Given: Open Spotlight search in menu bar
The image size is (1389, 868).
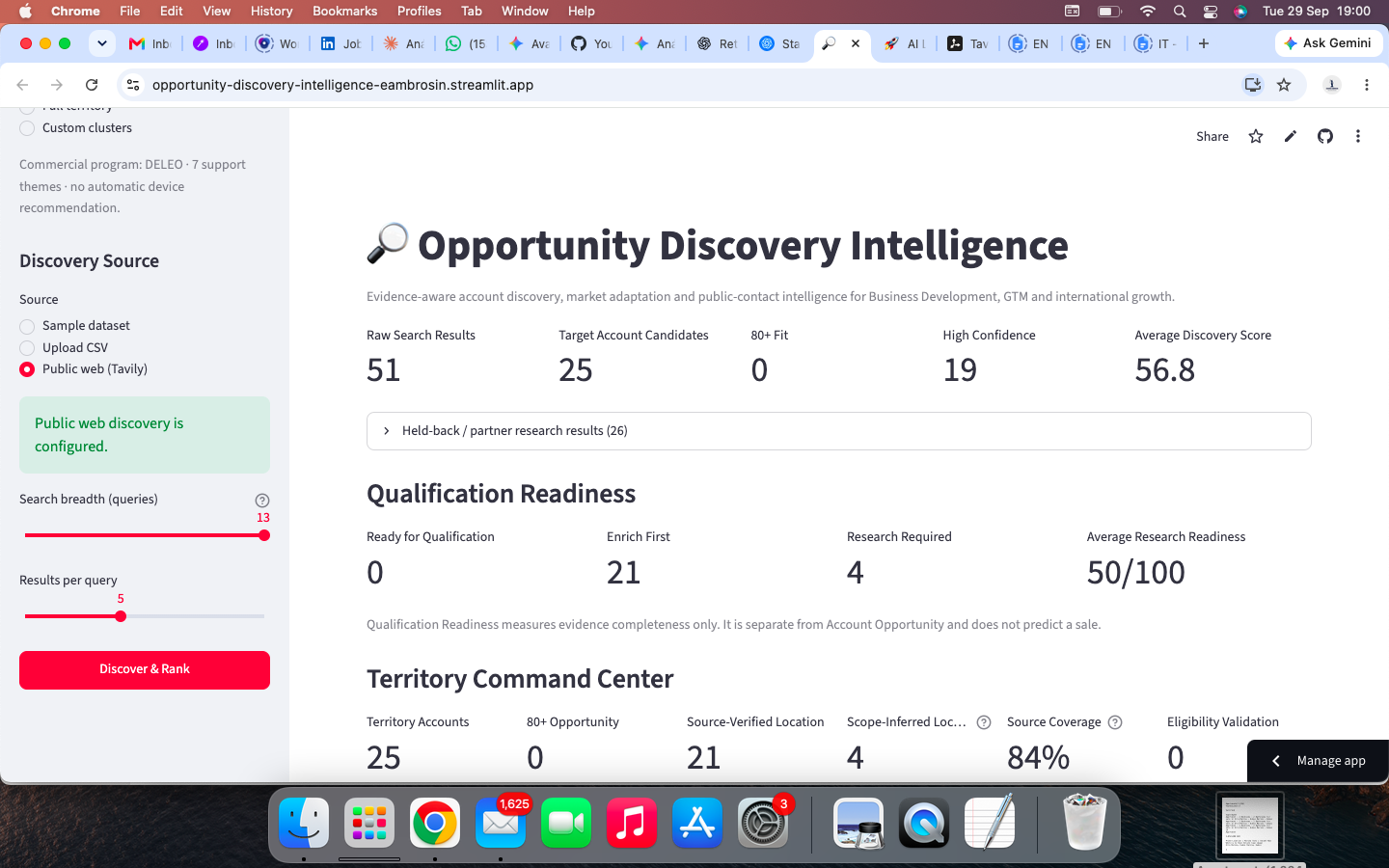Looking at the screenshot, I should point(1180,11).
